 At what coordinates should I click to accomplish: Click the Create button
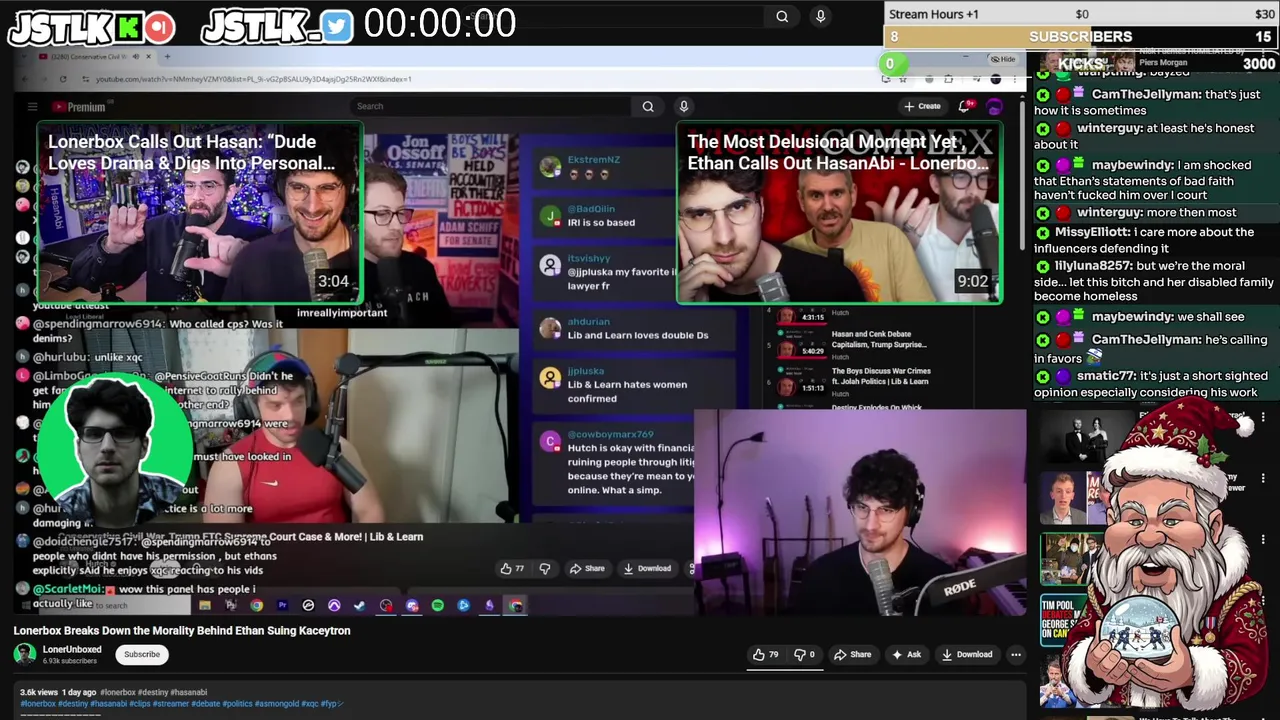pos(923,106)
